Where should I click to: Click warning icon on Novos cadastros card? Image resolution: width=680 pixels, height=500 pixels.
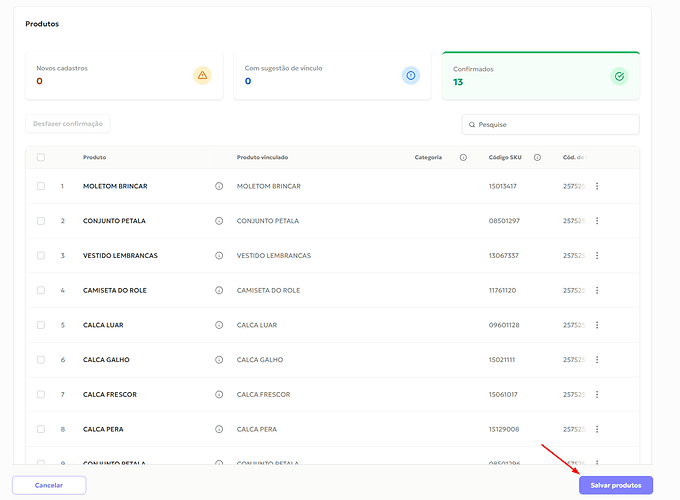(202, 75)
